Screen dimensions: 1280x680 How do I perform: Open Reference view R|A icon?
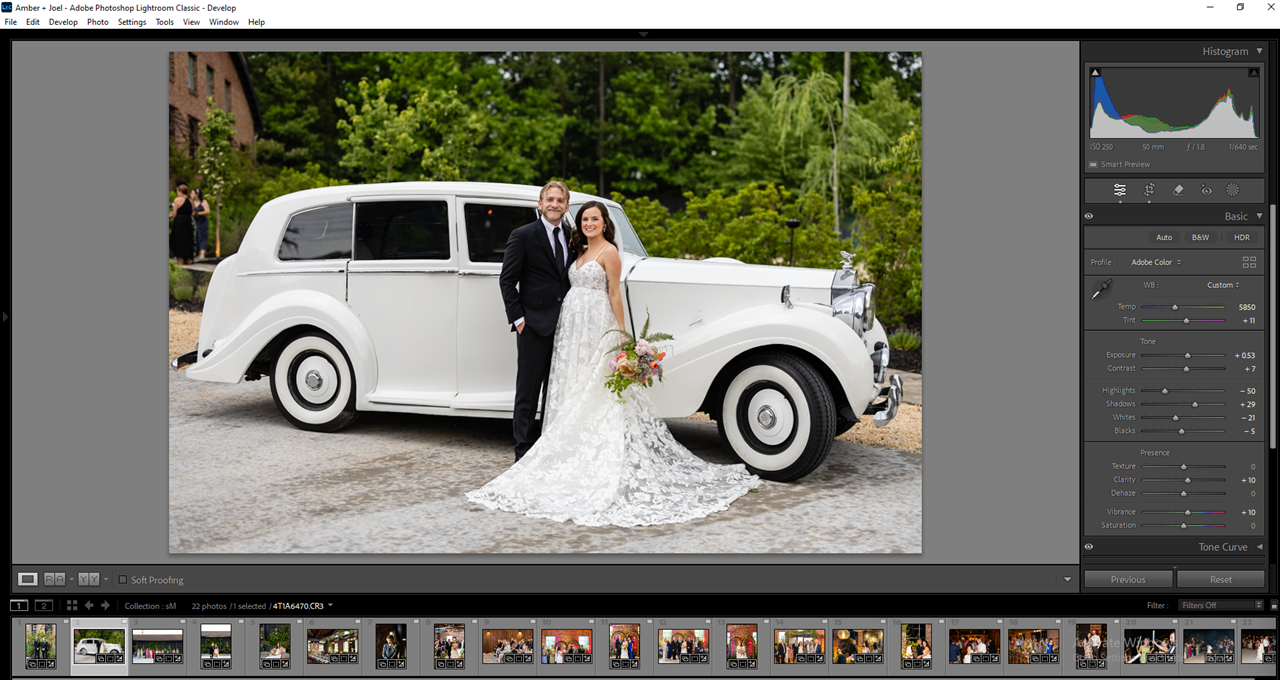click(x=54, y=579)
